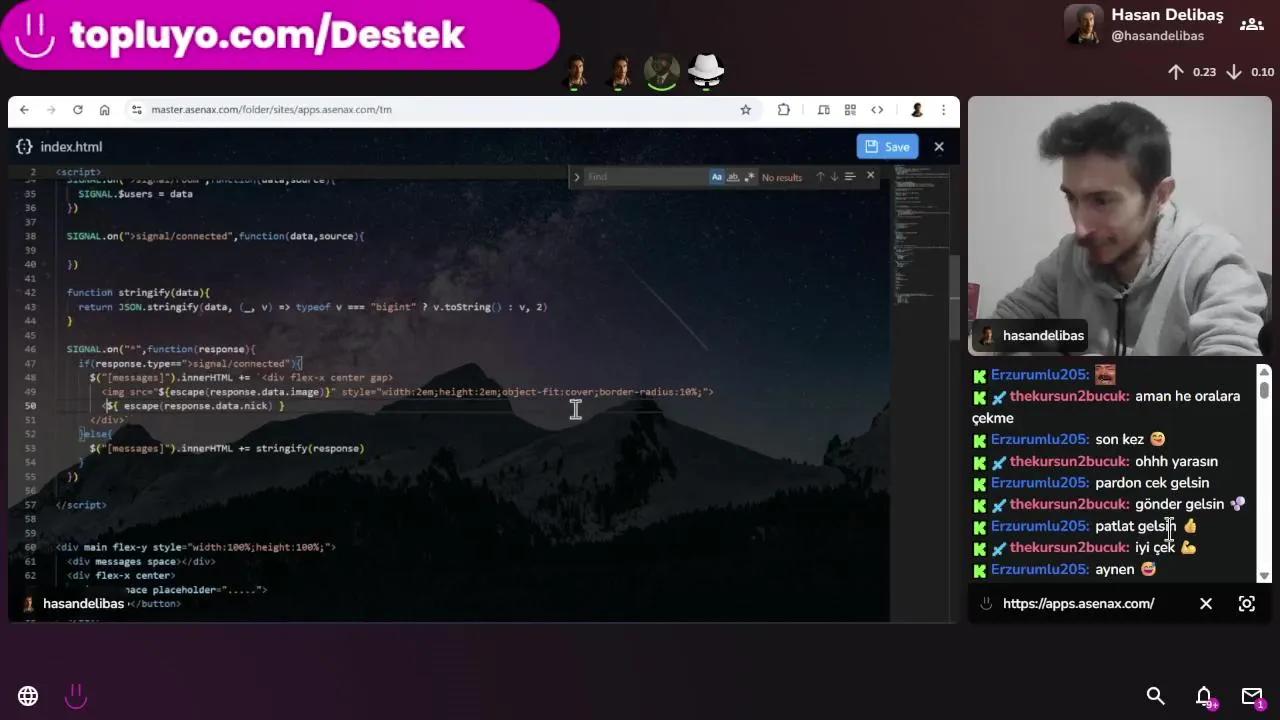Open notifications bell with 9+ badge

point(1205,697)
